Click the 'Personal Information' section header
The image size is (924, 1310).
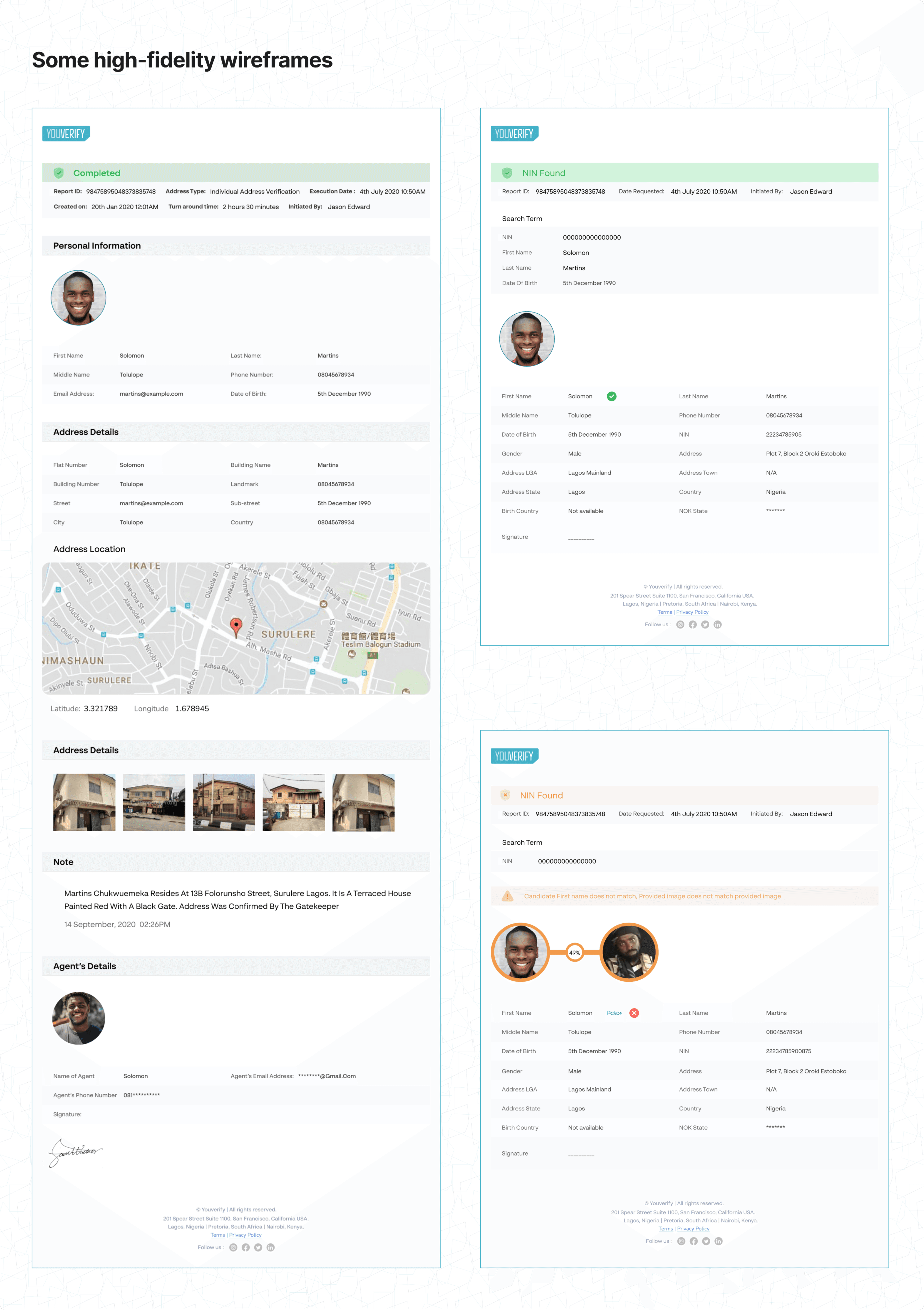click(x=236, y=246)
